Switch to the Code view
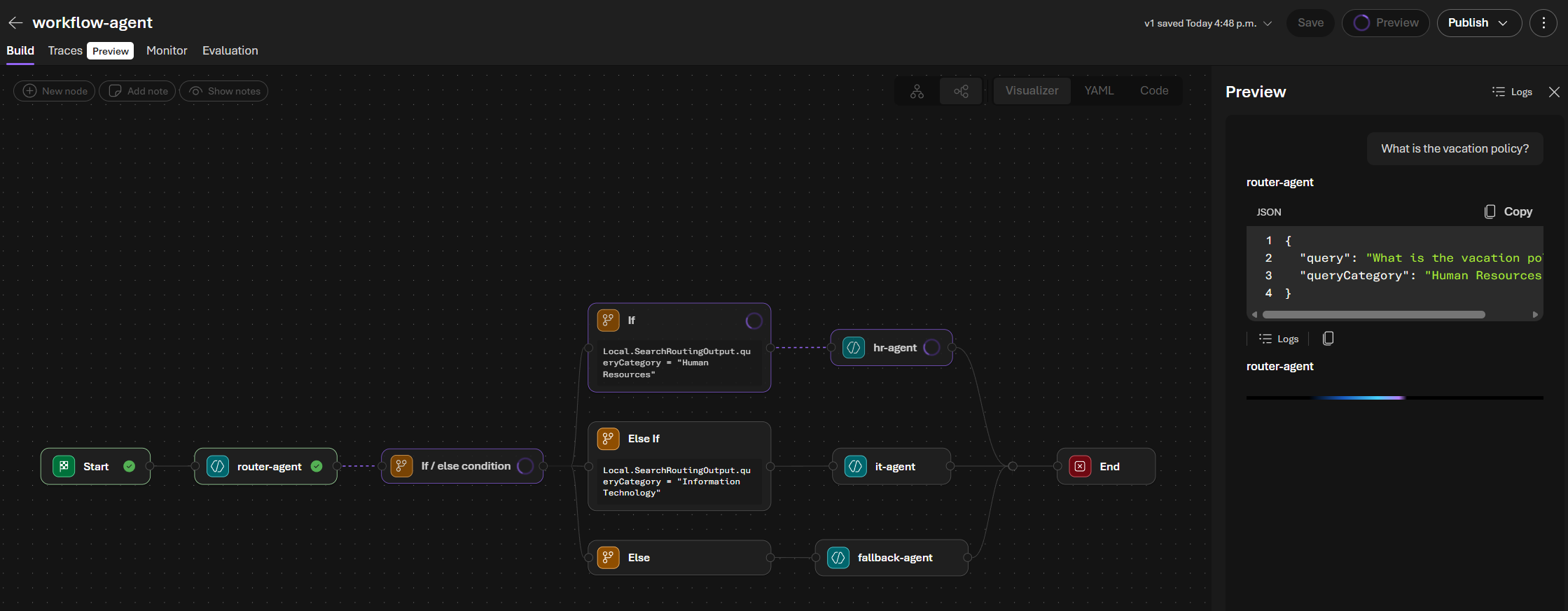The height and width of the screenshot is (611, 1568). (x=1153, y=91)
